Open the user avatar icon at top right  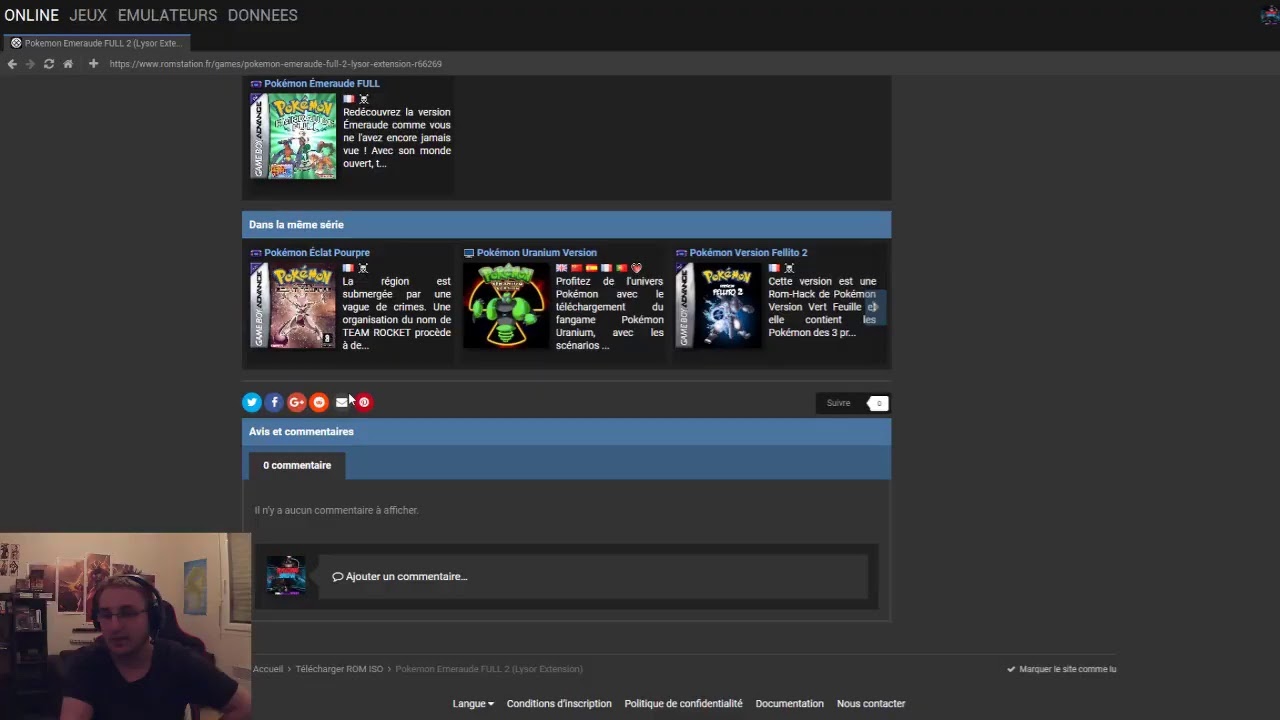(1270, 15)
